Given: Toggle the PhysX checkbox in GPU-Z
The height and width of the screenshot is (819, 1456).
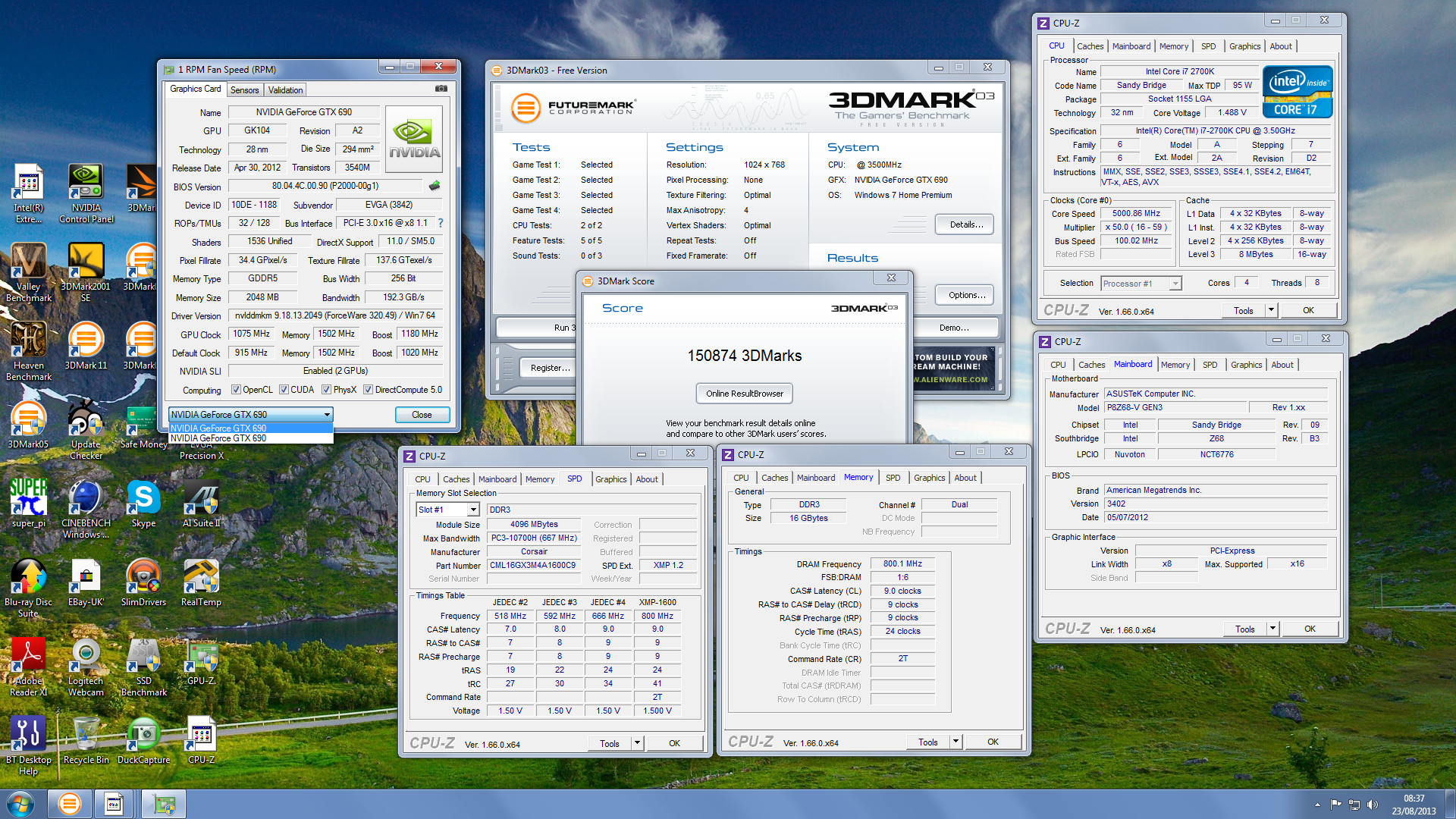Looking at the screenshot, I should pos(326,390).
